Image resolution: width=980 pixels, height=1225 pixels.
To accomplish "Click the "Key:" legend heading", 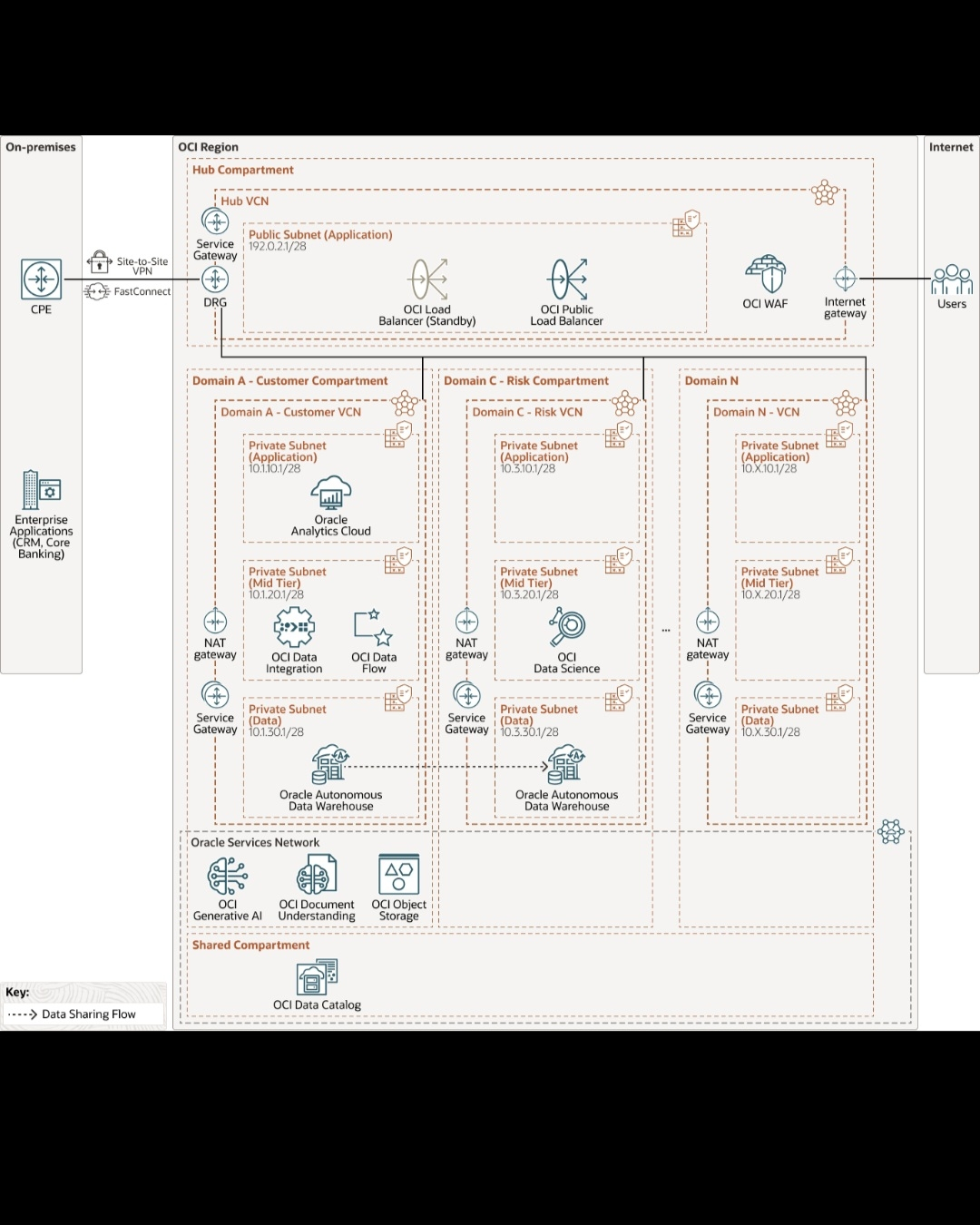I will (x=17, y=993).
